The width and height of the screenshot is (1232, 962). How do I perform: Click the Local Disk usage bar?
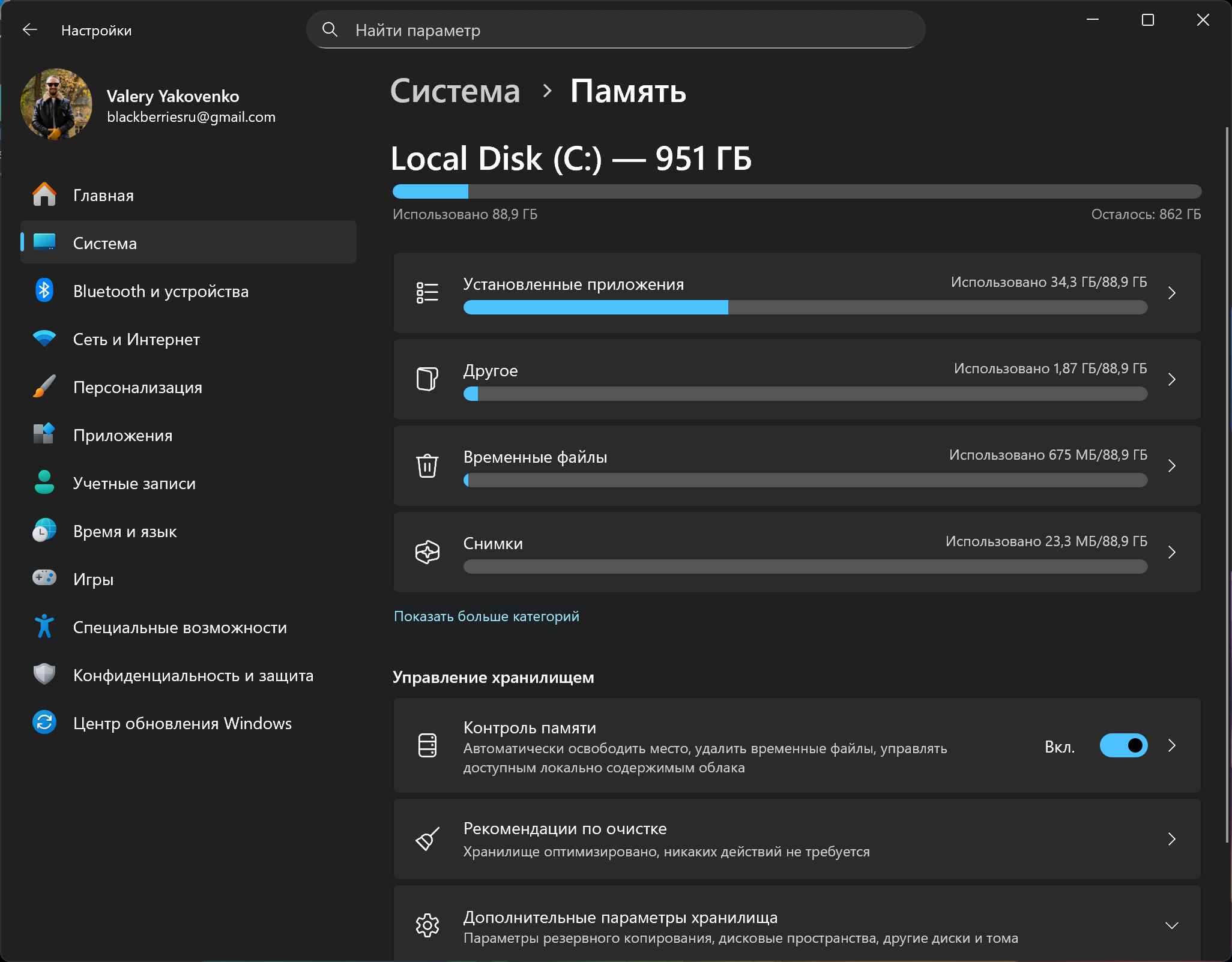pos(796,191)
